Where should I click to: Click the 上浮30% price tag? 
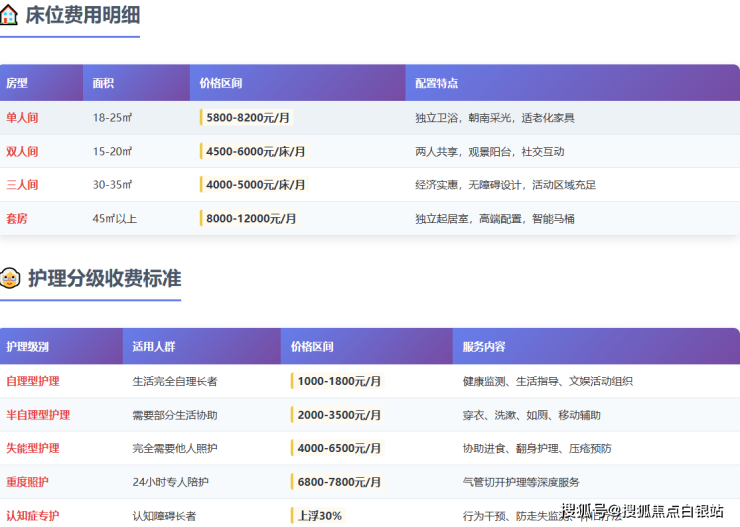coord(319,516)
